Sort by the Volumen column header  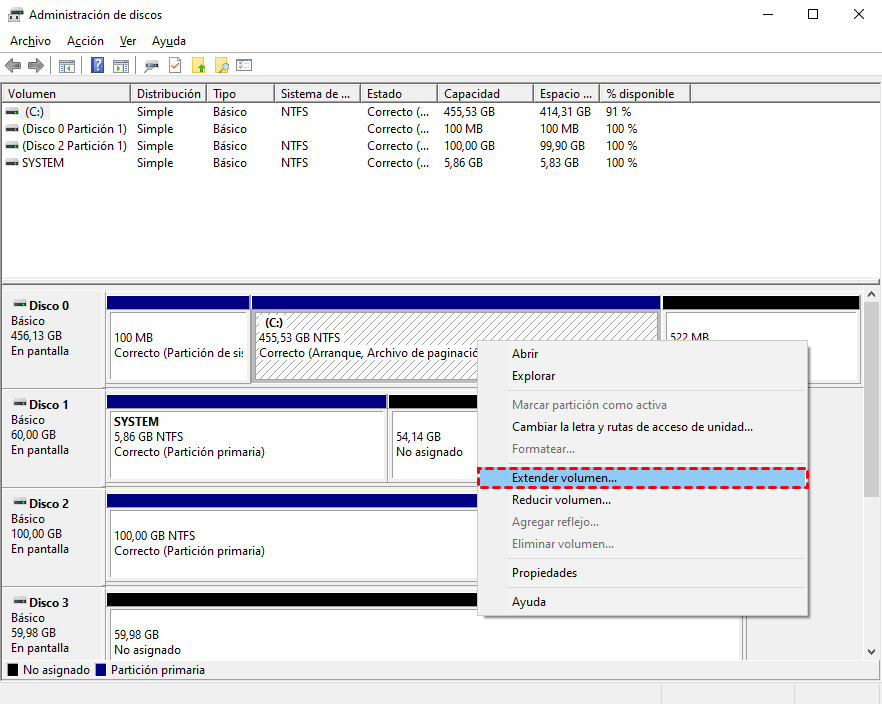(x=32, y=94)
